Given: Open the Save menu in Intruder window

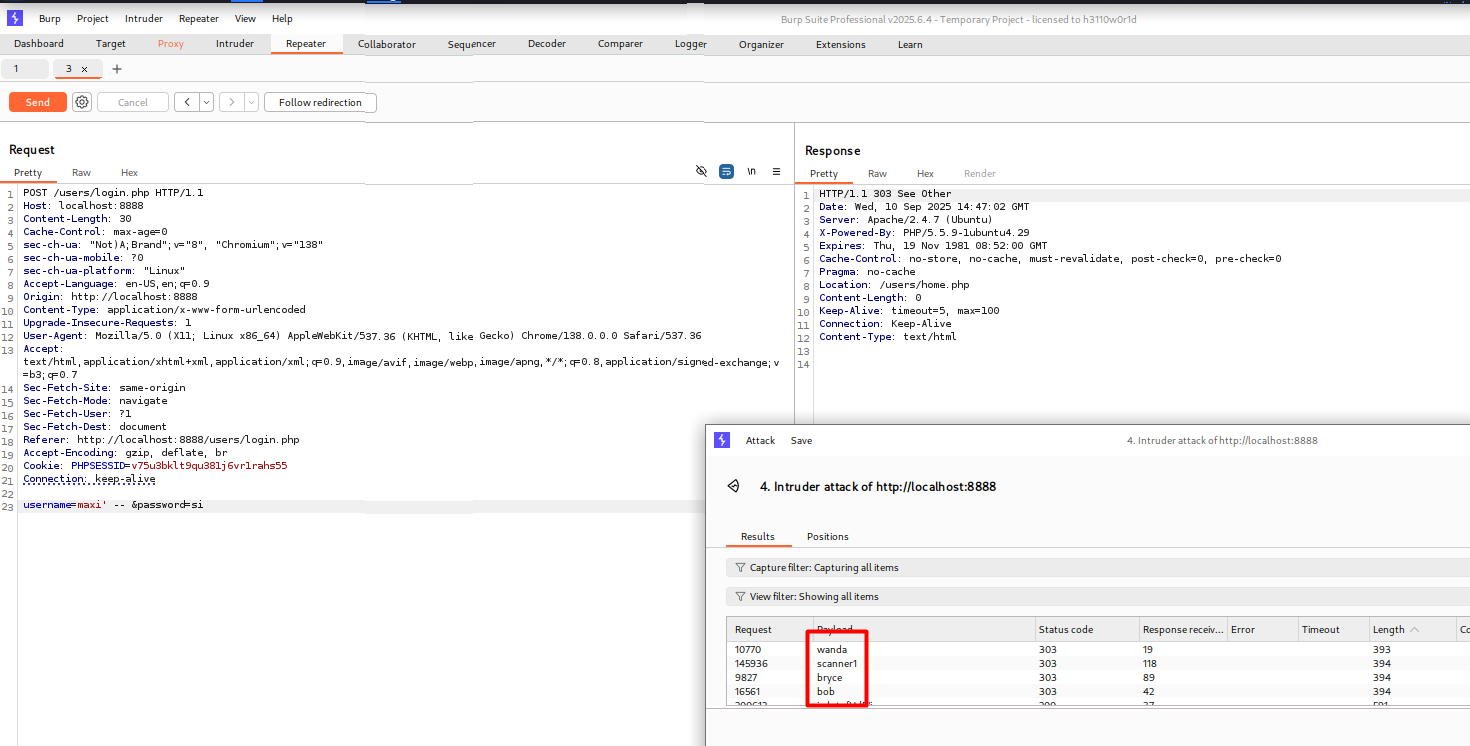Looking at the screenshot, I should pos(801,440).
